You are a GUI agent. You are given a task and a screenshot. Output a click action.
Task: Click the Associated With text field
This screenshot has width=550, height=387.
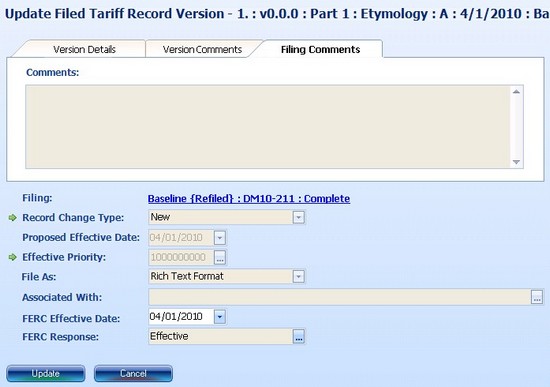(x=340, y=297)
